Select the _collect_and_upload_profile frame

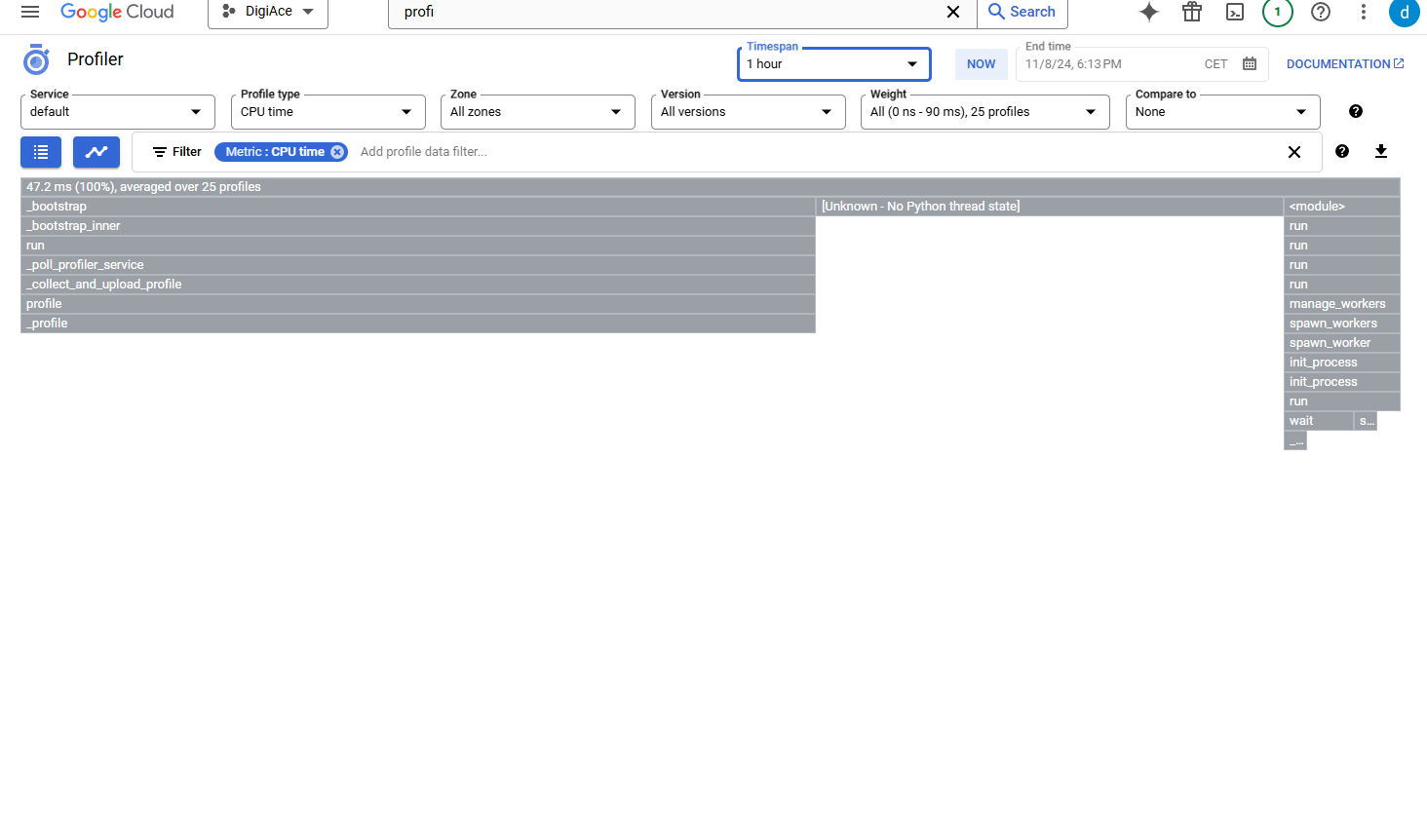[418, 285]
